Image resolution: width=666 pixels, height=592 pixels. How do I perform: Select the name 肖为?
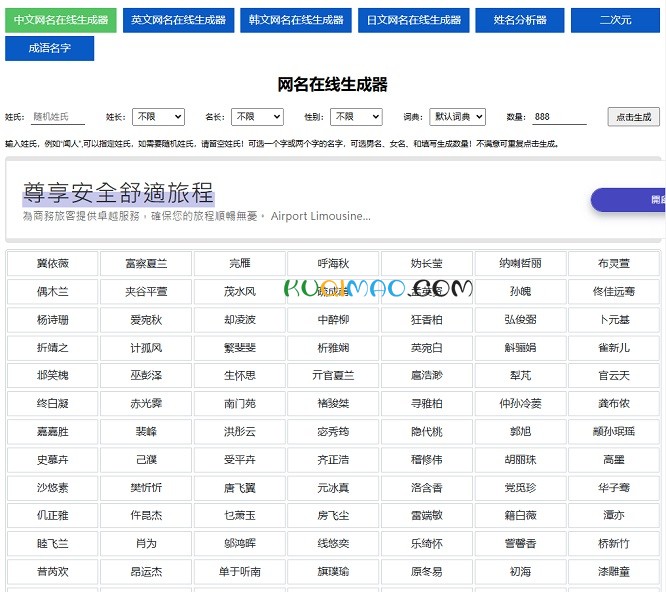(146, 544)
